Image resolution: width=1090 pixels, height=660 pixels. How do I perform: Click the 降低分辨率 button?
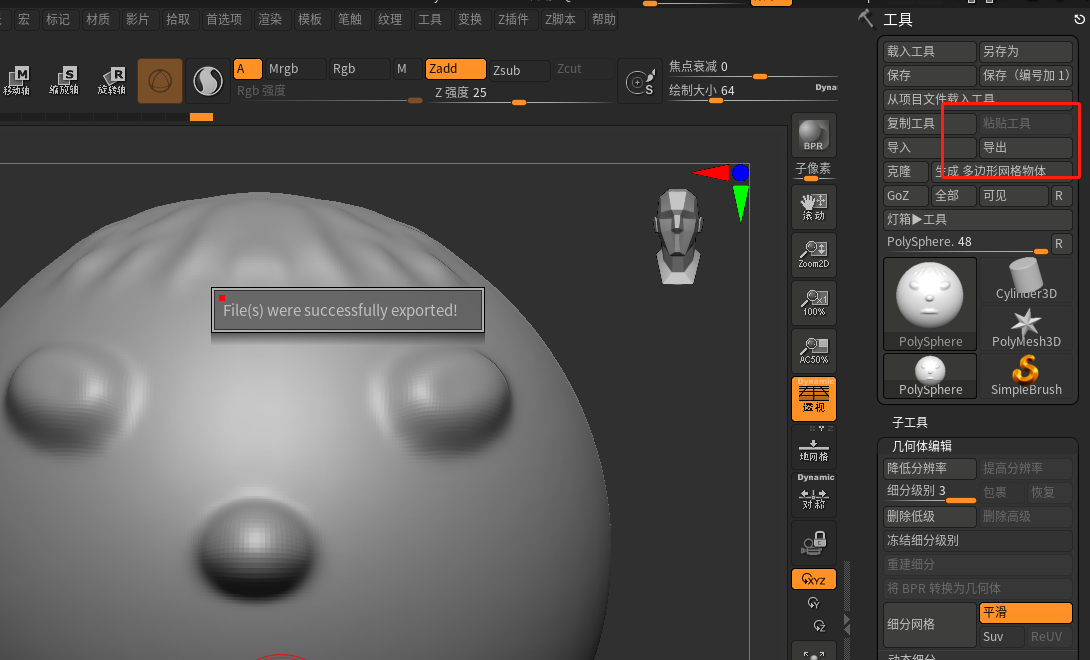point(928,468)
